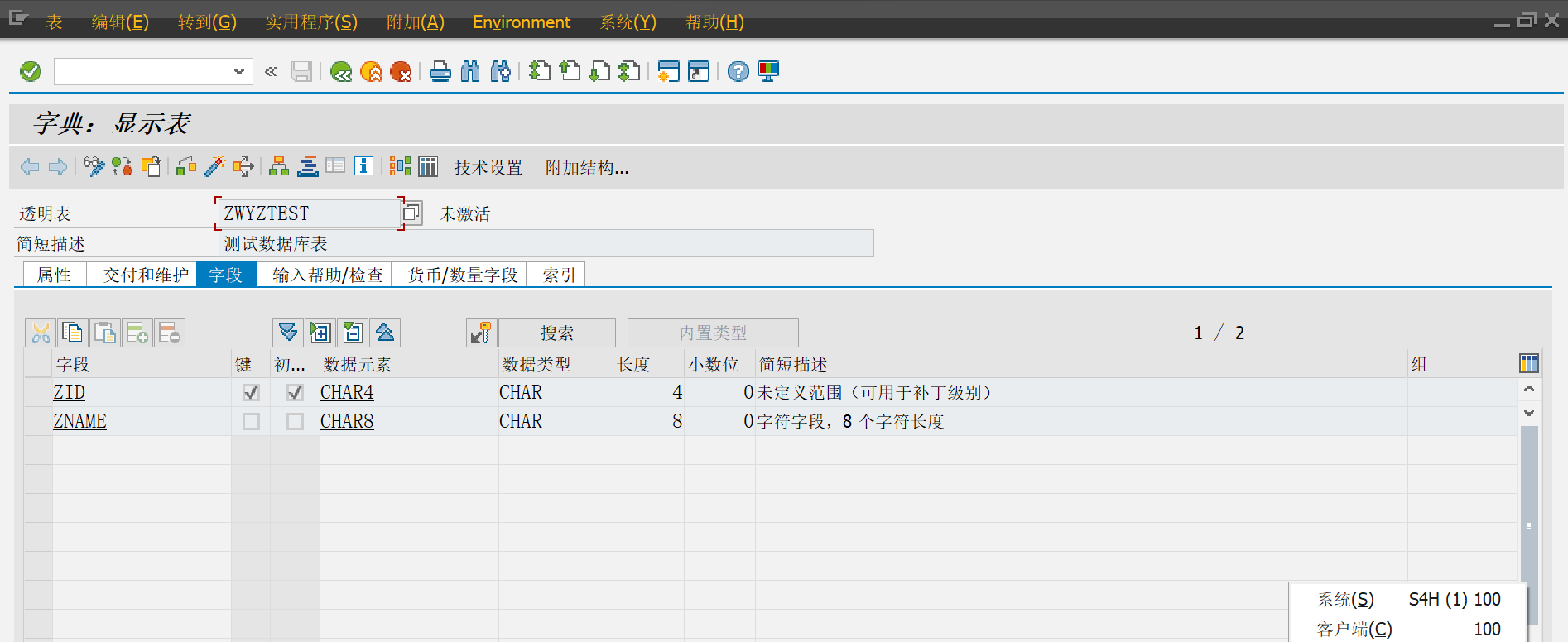Switch to the 属性 tab
The height and width of the screenshot is (642, 1568).
coord(54,275)
